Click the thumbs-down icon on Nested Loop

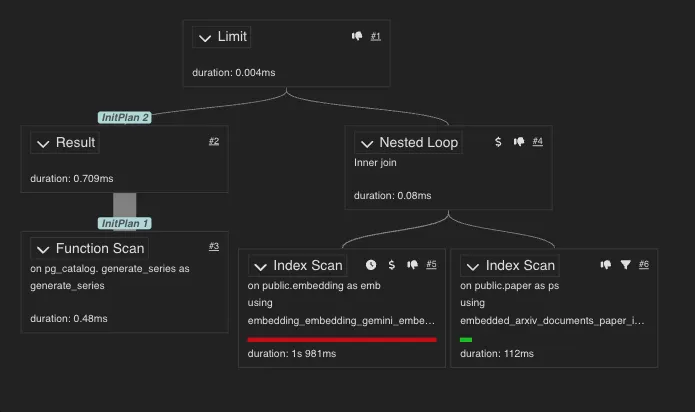pos(519,142)
